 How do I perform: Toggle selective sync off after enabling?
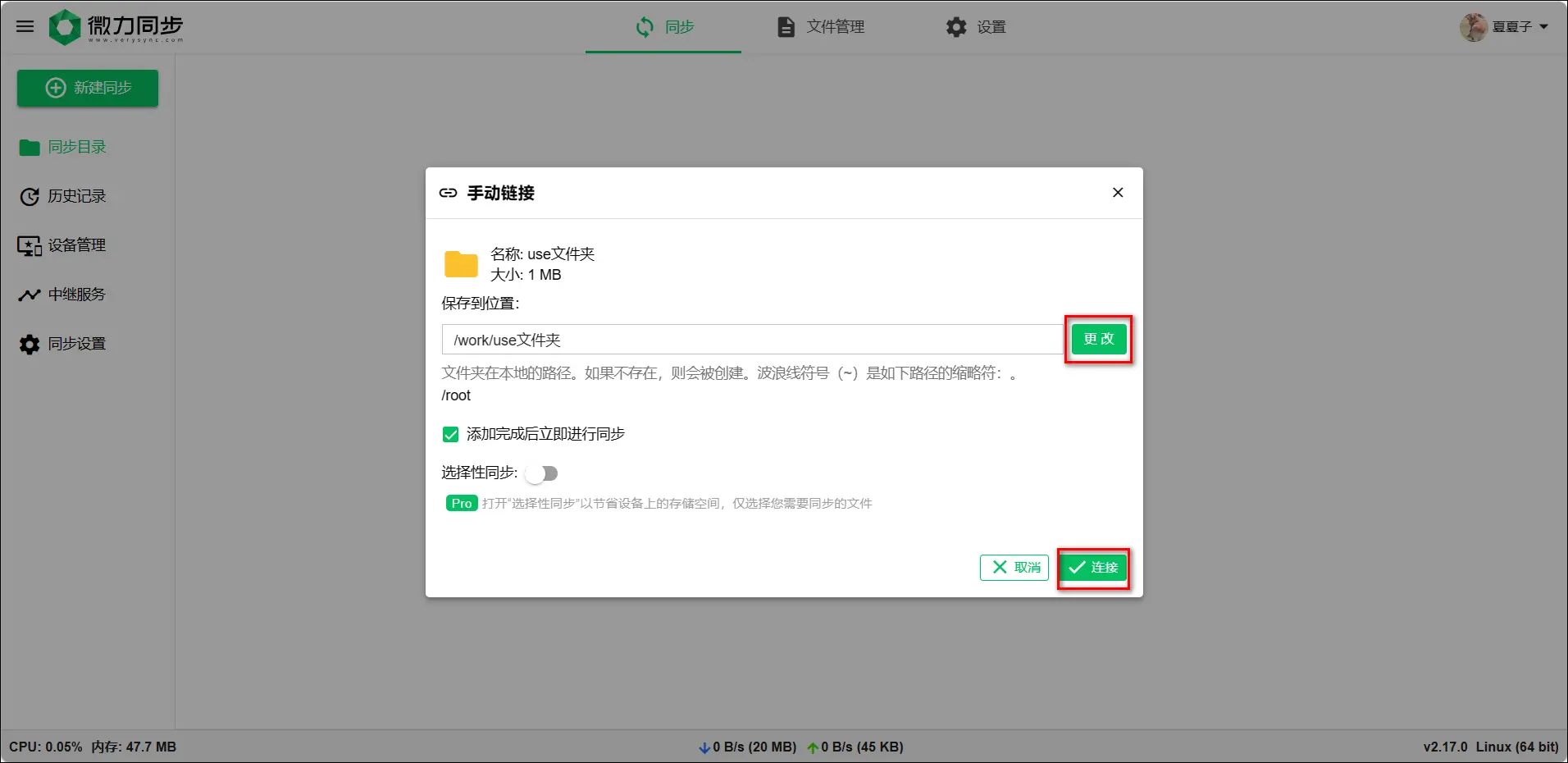[x=541, y=473]
